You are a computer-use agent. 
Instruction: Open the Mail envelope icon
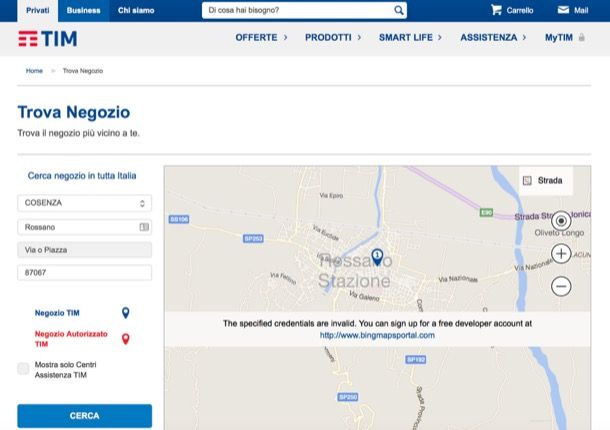pyautogui.click(x=563, y=10)
